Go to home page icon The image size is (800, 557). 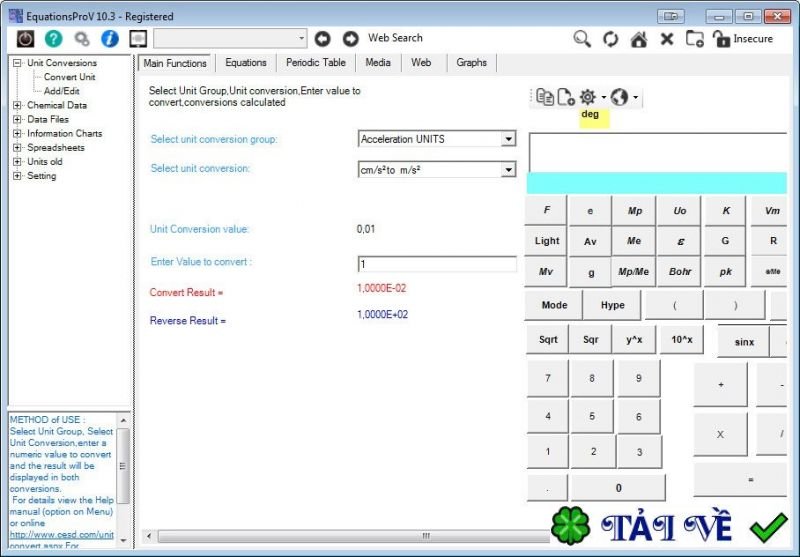coord(639,39)
